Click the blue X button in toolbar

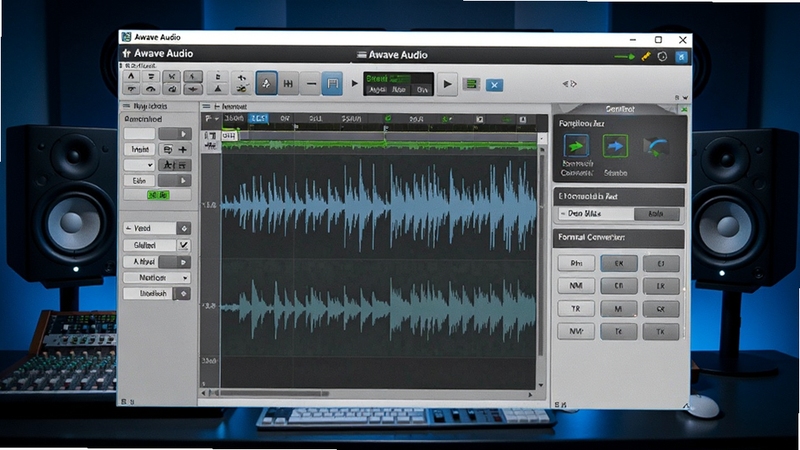(494, 85)
